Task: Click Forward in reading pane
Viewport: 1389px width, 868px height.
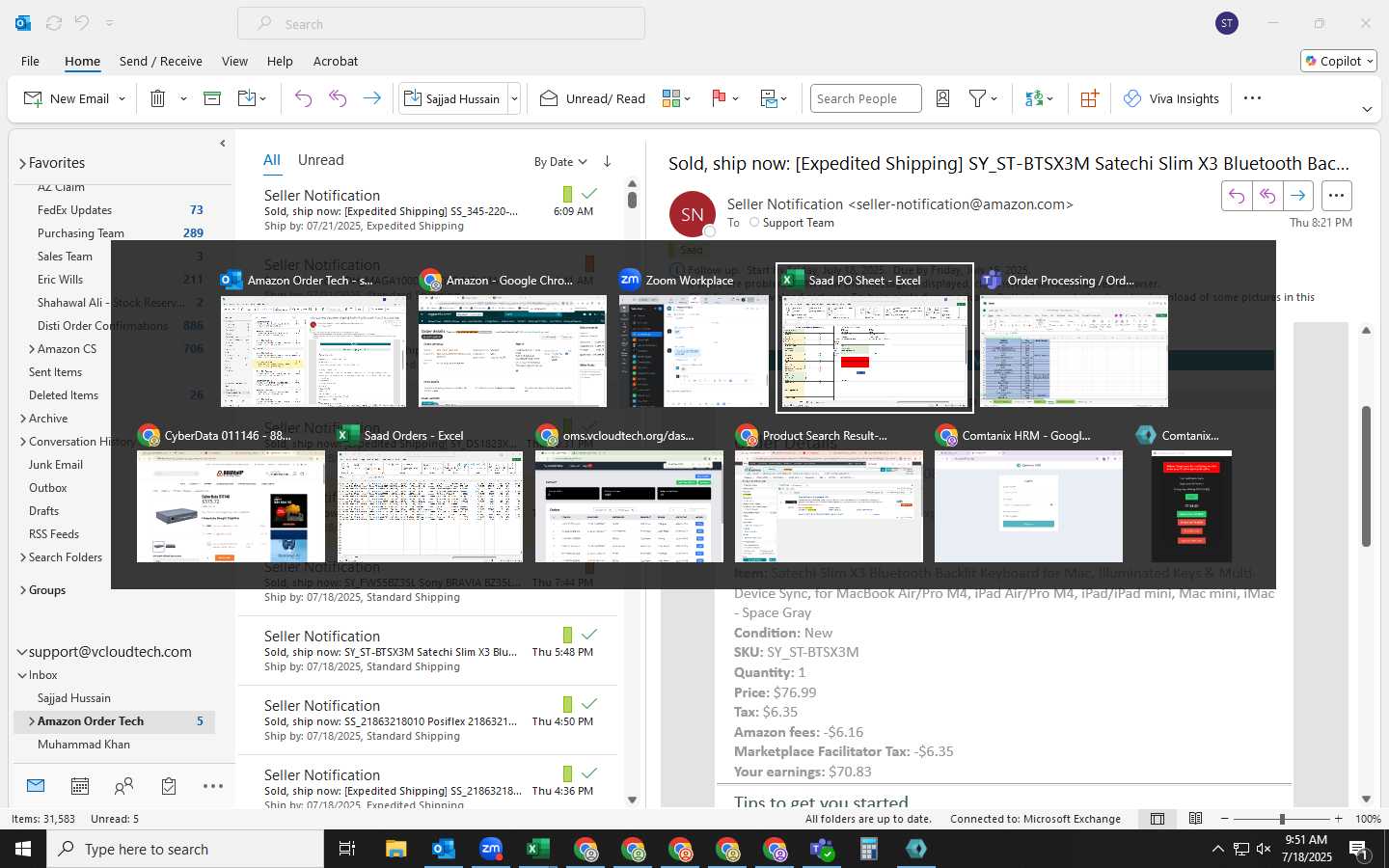Action: pyautogui.click(x=1298, y=196)
